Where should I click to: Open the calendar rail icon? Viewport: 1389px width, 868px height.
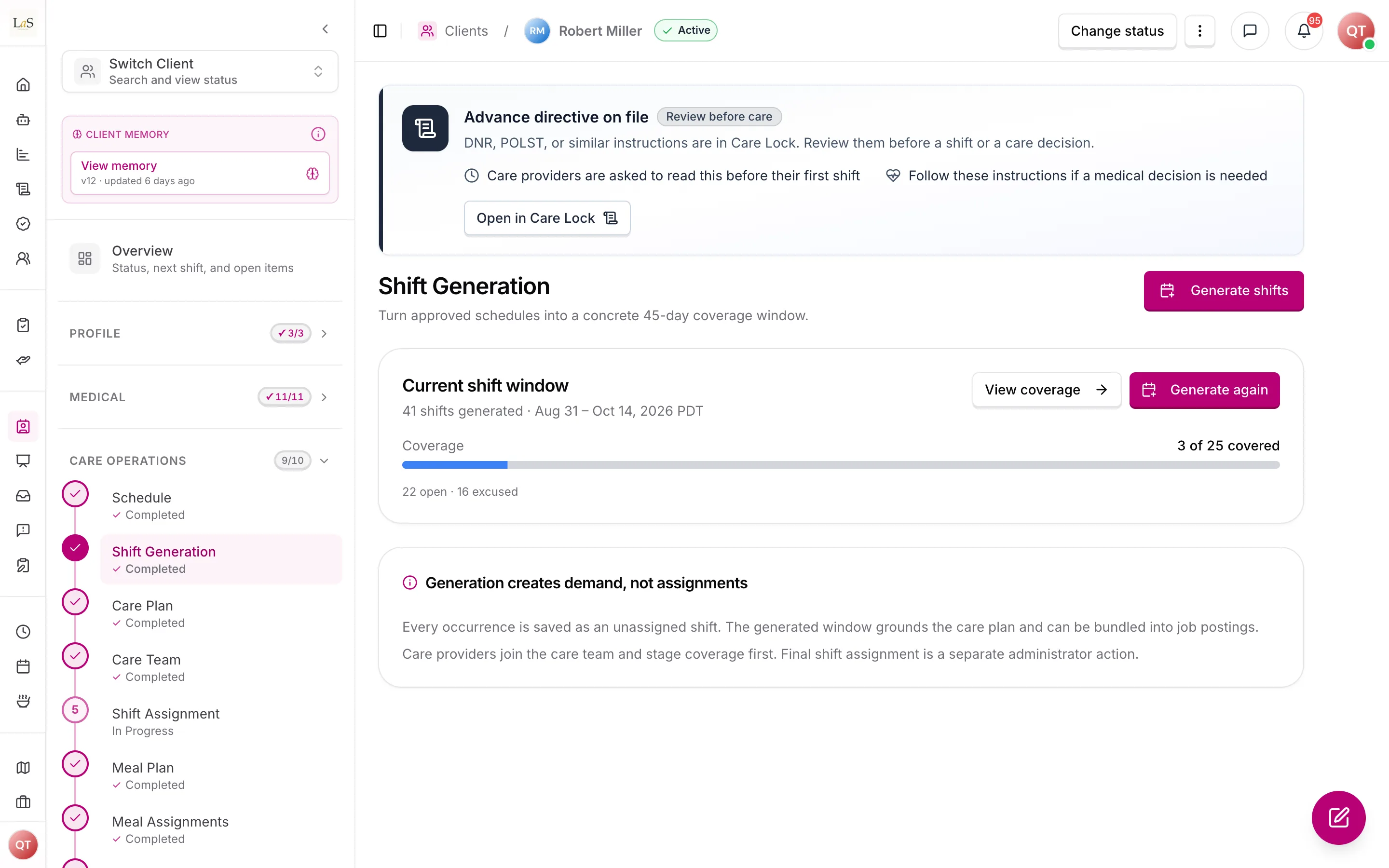23,666
